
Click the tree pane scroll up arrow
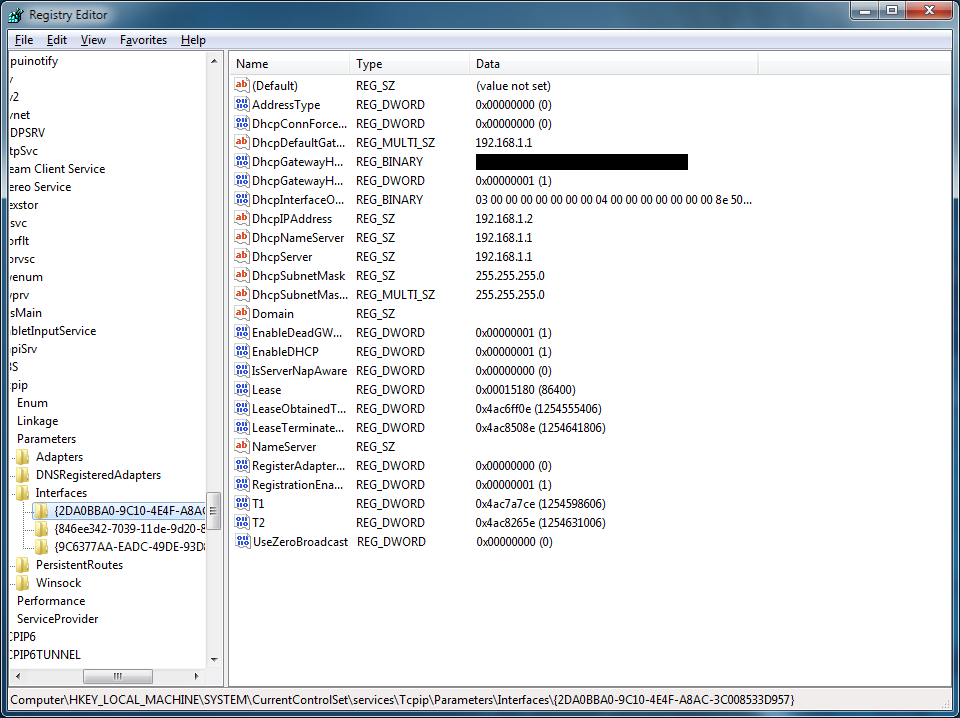click(214, 61)
